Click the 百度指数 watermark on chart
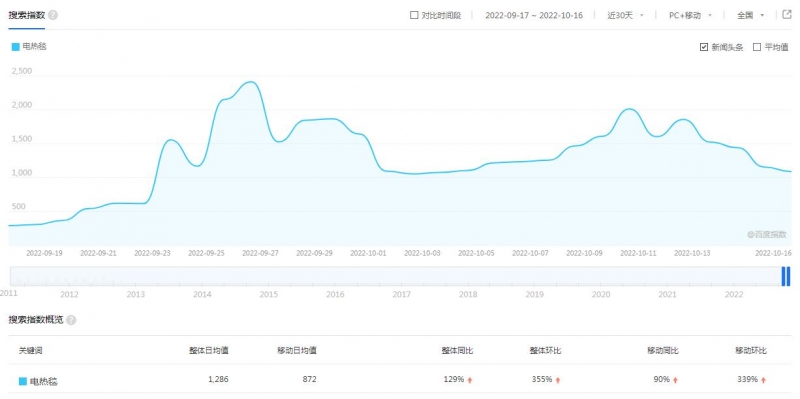The image size is (800, 399). [767, 234]
